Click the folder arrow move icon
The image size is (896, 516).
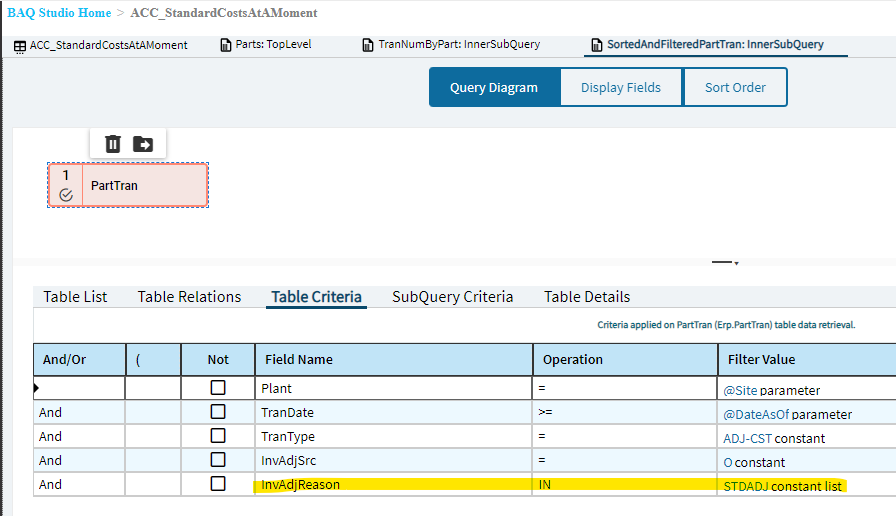(143, 144)
